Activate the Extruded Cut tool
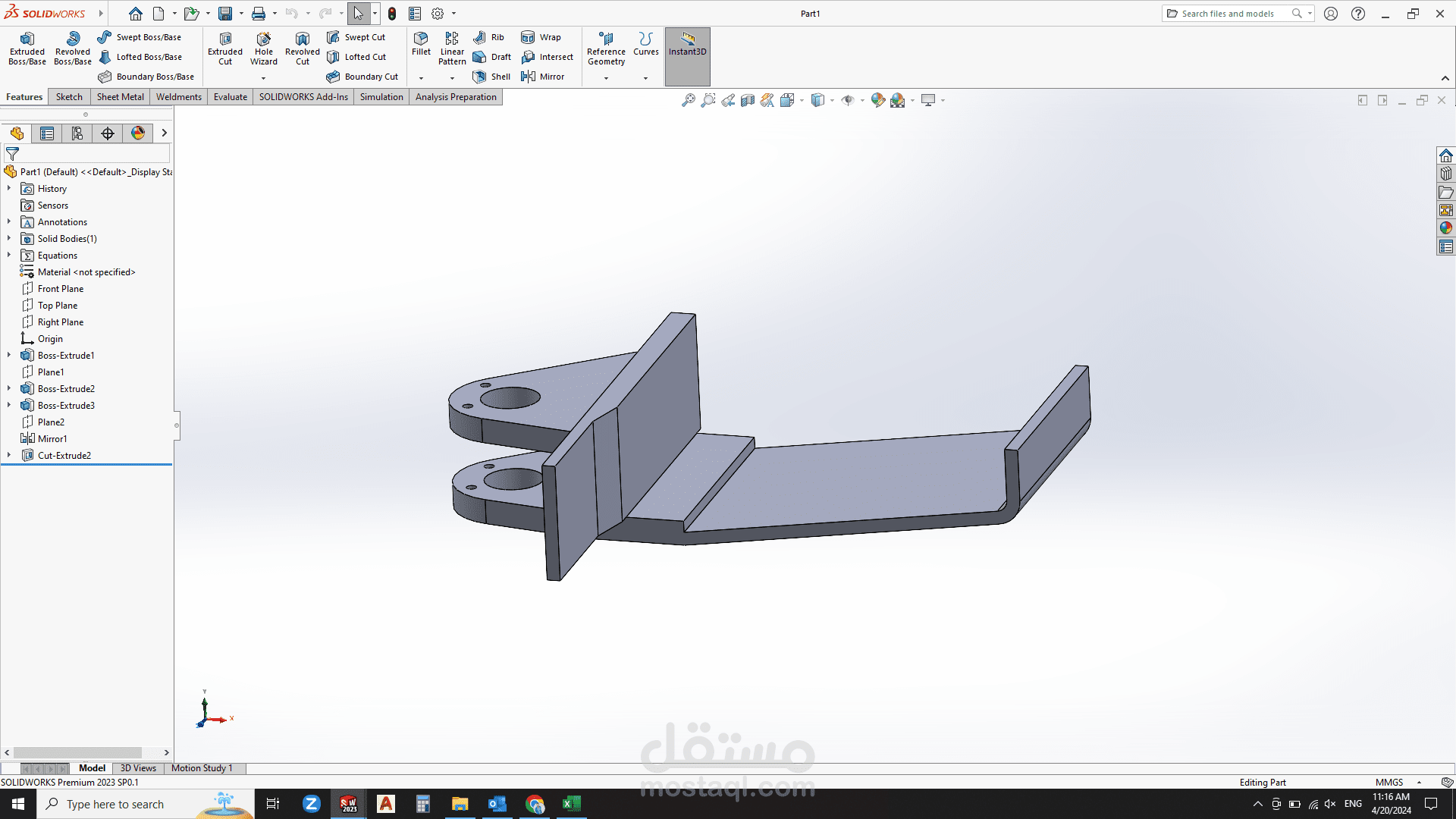1456x819 pixels. (225, 49)
